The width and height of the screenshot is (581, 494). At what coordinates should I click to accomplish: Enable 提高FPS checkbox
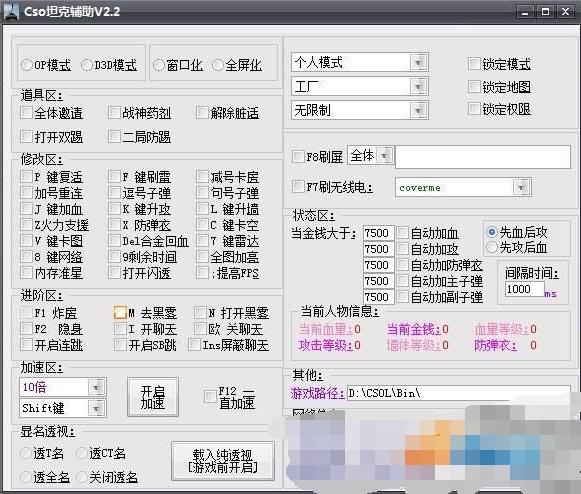point(202,273)
